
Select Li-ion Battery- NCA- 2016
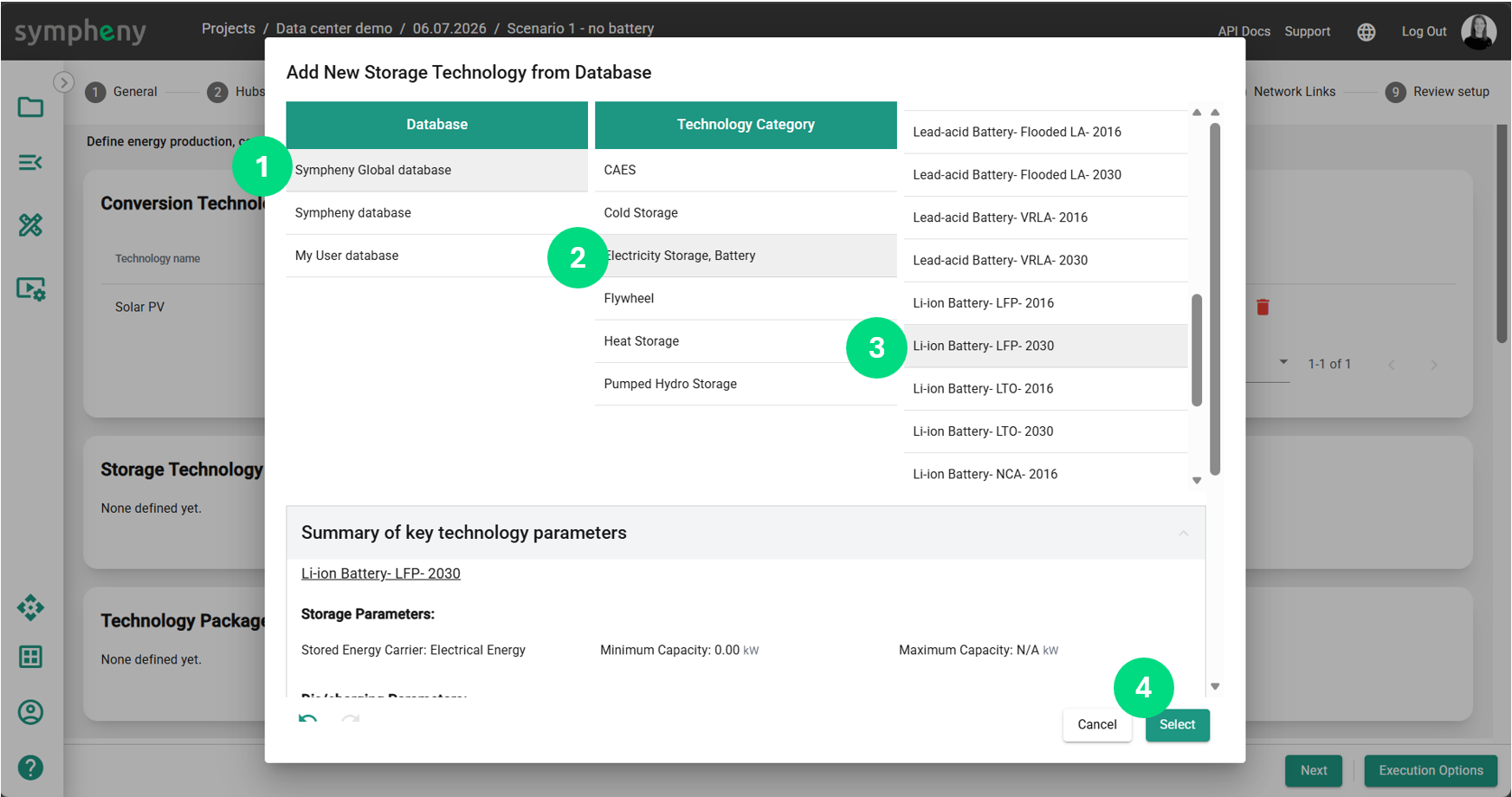point(1045,474)
